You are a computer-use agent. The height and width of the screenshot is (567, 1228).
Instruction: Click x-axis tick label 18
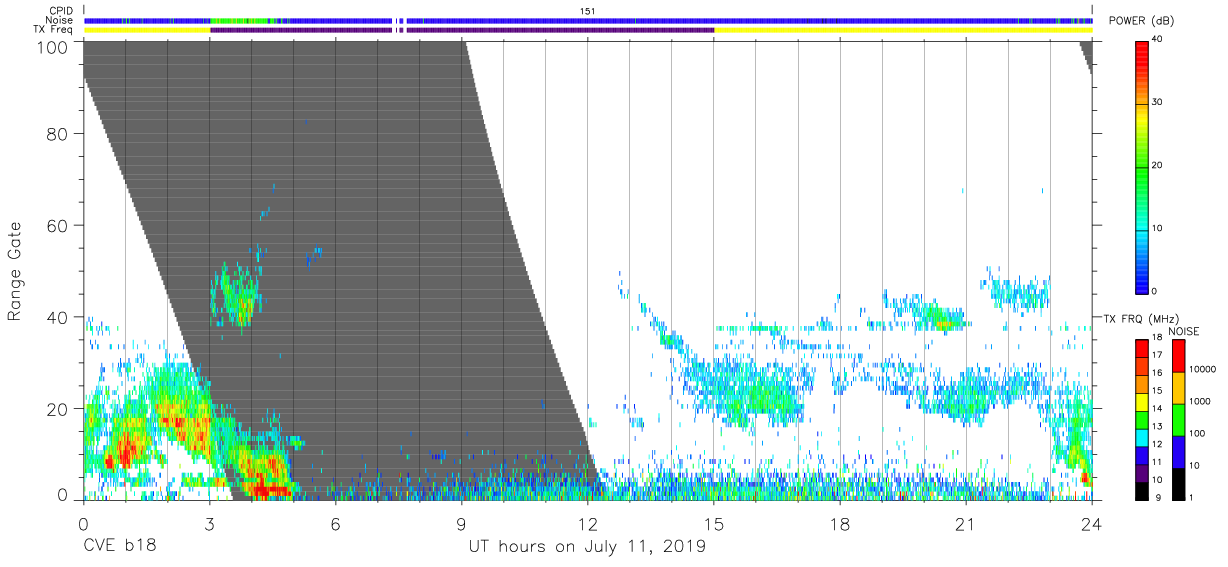839,525
